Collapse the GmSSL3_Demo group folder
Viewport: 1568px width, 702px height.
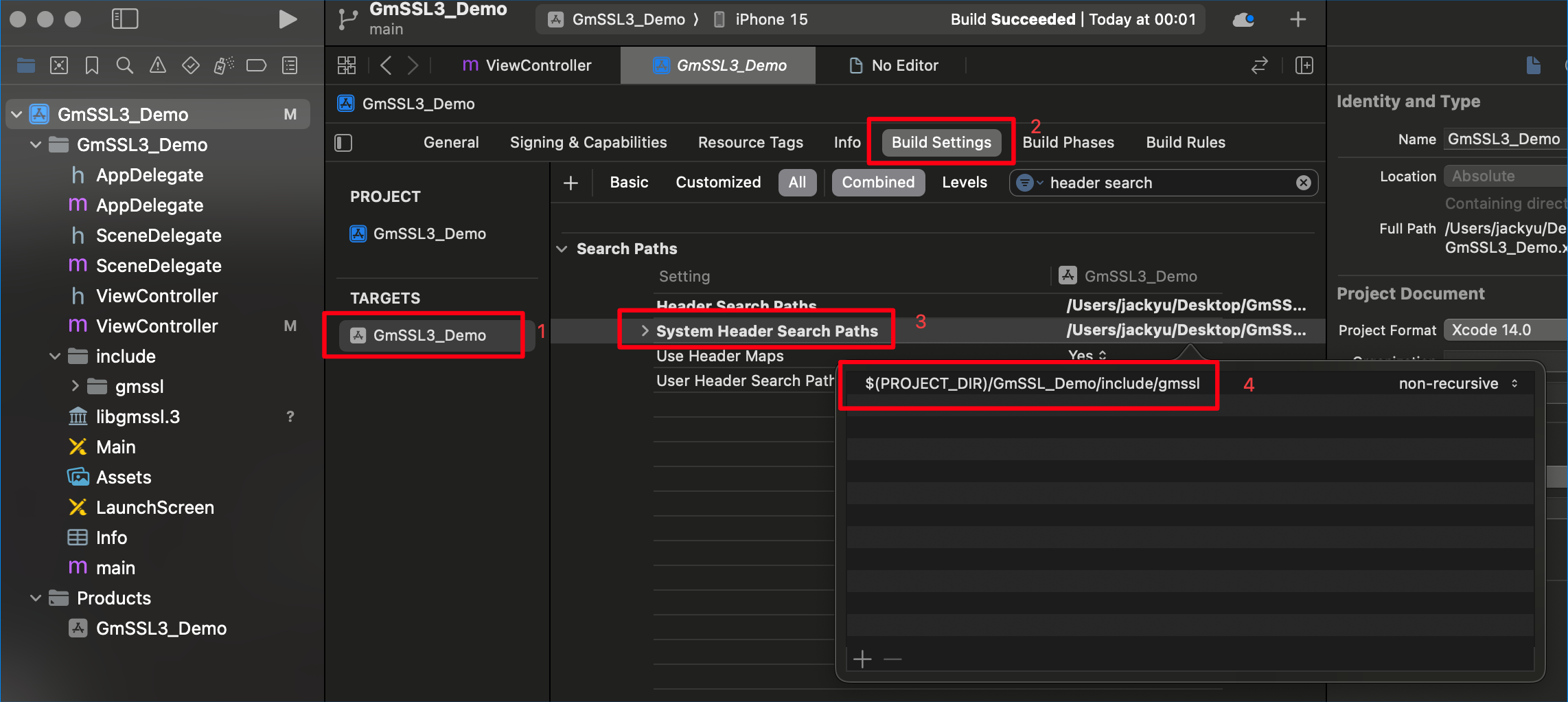pos(36,144)
